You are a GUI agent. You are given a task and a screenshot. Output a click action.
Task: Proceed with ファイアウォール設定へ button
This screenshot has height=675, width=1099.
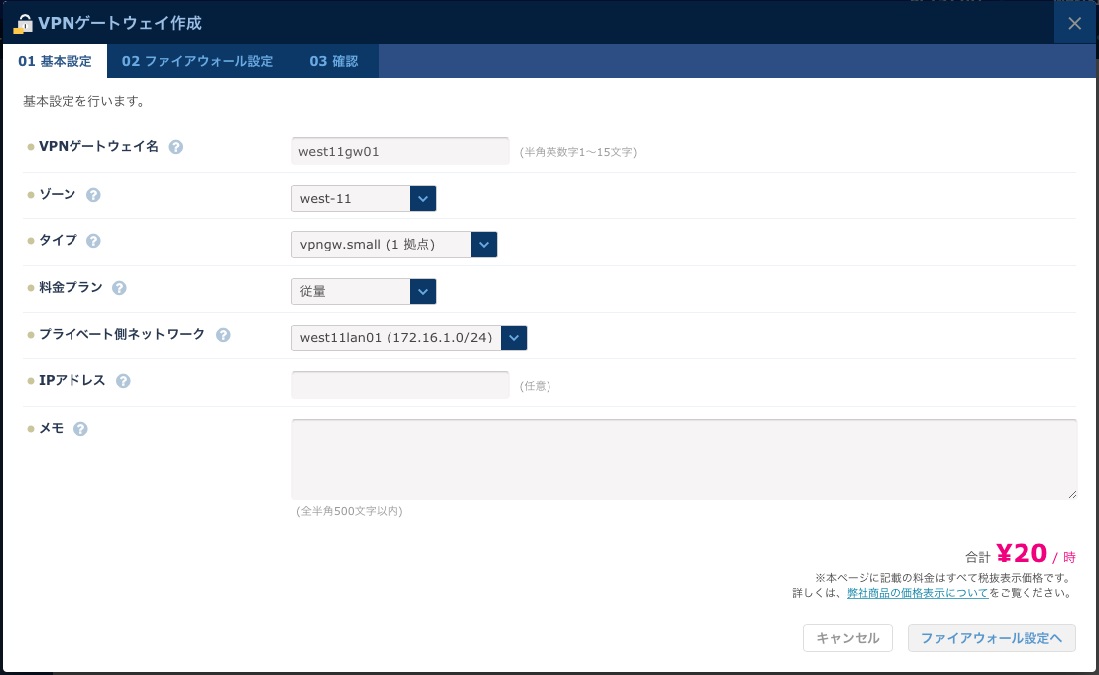tap(991, 638)
